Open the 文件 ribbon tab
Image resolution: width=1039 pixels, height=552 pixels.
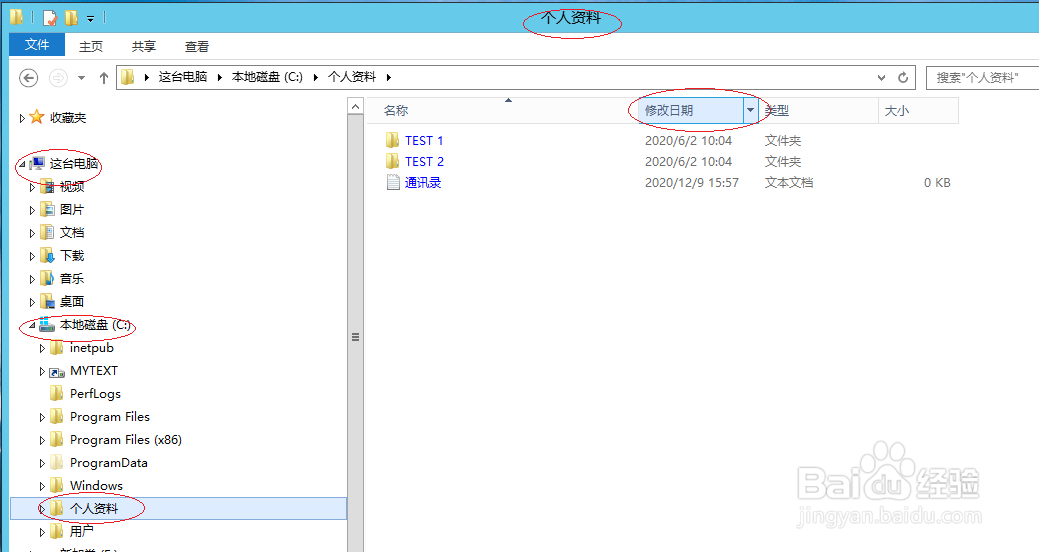click(x=37, y=45)
